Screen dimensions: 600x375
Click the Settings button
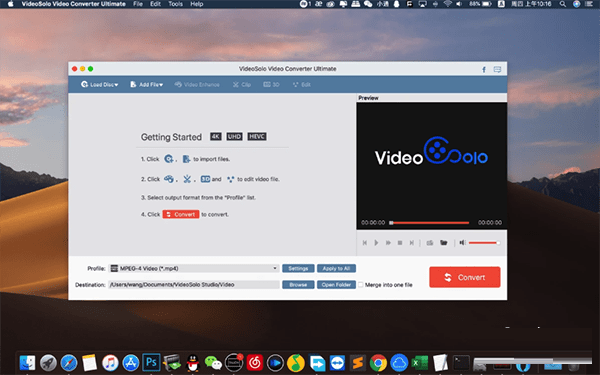[x=298, y=268]
